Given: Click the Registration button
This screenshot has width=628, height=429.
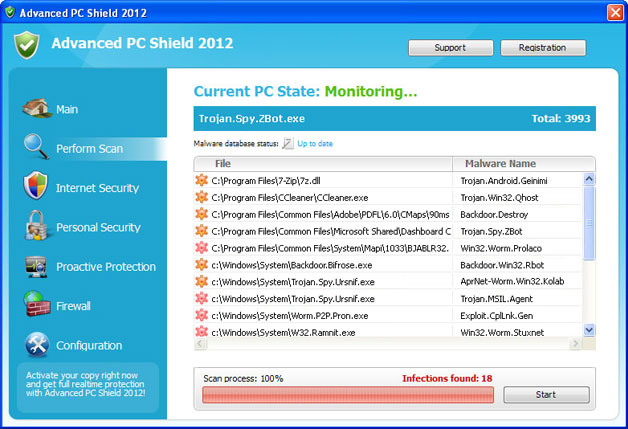Looking at the screenshot, I should (543, 48).
